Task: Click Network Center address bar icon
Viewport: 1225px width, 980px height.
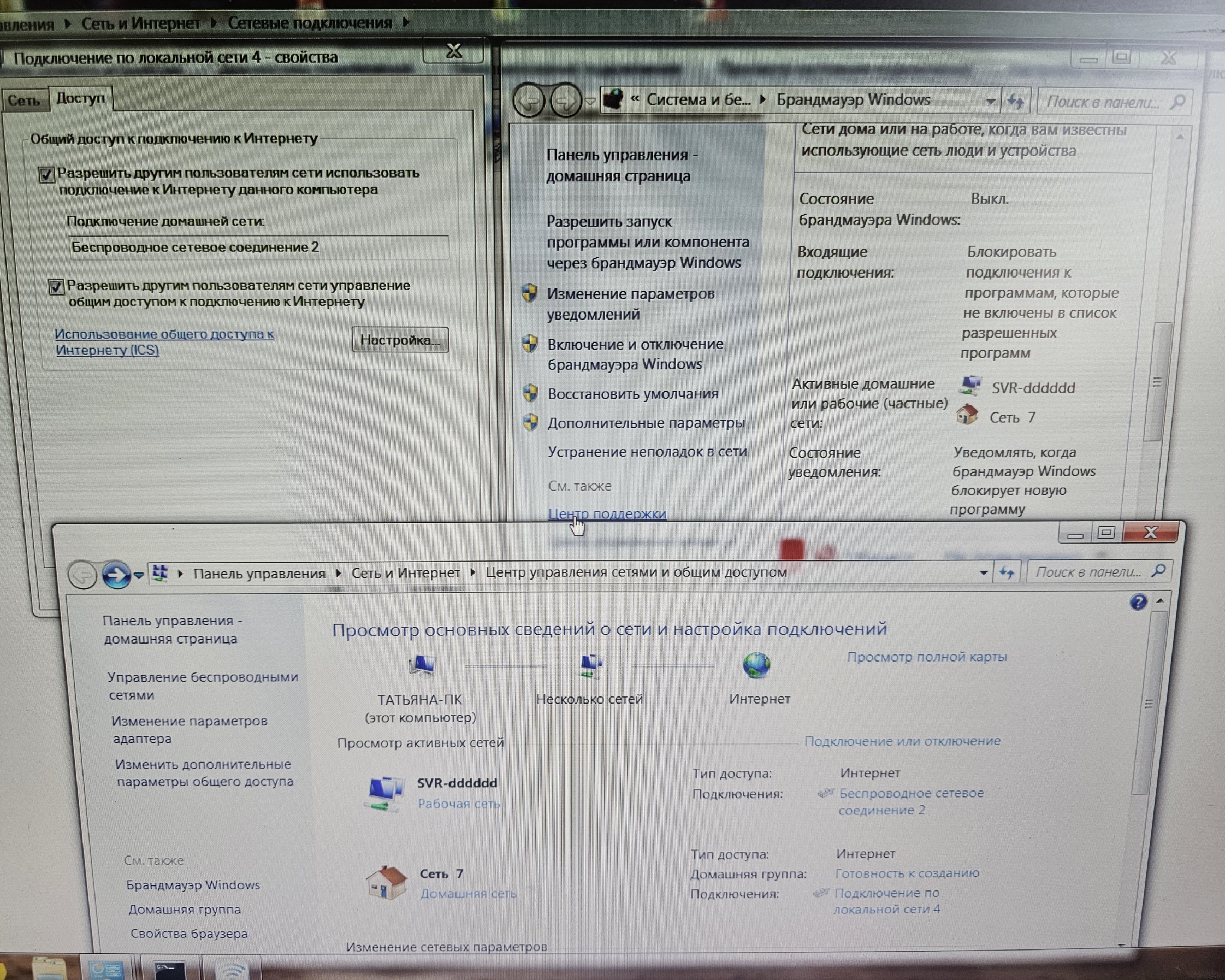Action: click(161, 573)
